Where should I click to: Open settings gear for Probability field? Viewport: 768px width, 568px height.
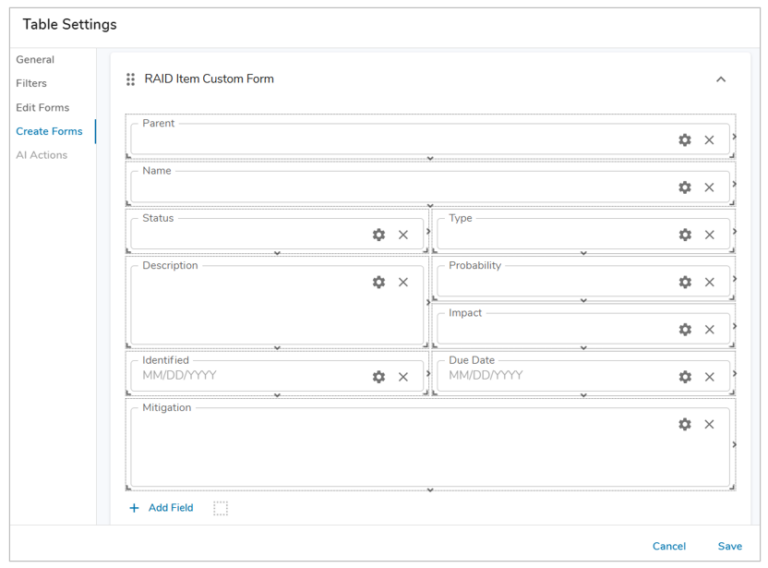pyautogui.click(x=685, y=282)
